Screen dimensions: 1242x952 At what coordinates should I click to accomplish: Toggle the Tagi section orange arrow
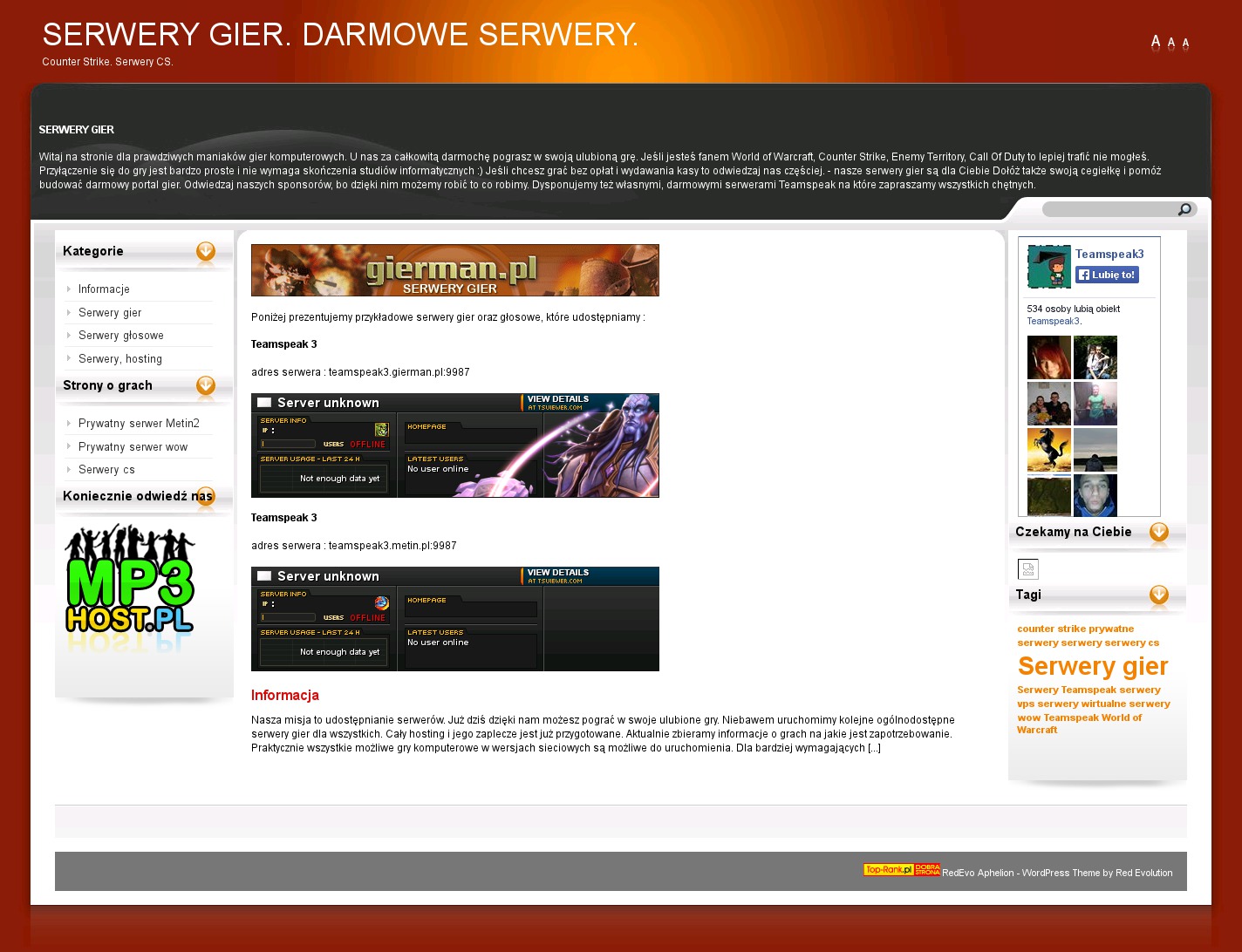[x=1159, y=595]
